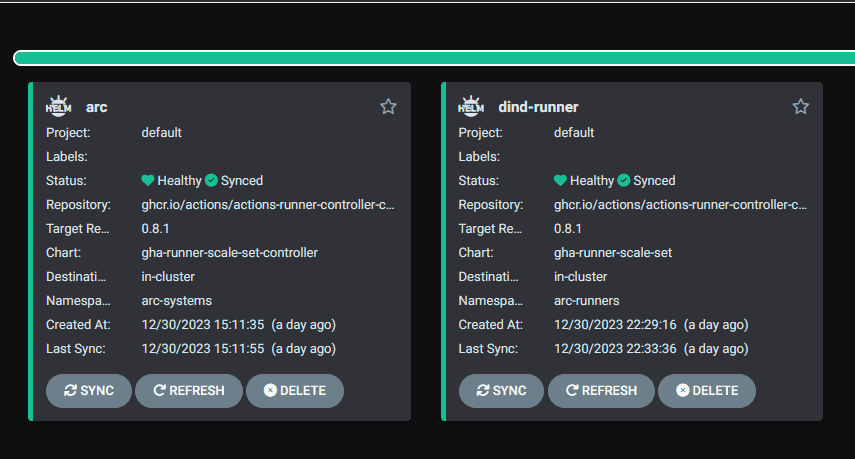Open the dind-runner application title
855x459 pixels.
point(538,107)
